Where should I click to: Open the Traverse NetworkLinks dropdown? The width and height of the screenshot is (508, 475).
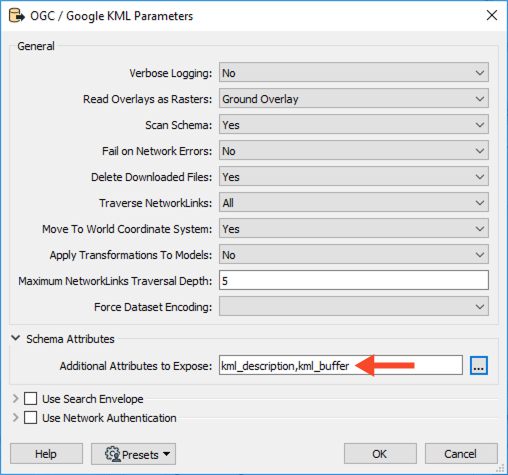point(354,202)
